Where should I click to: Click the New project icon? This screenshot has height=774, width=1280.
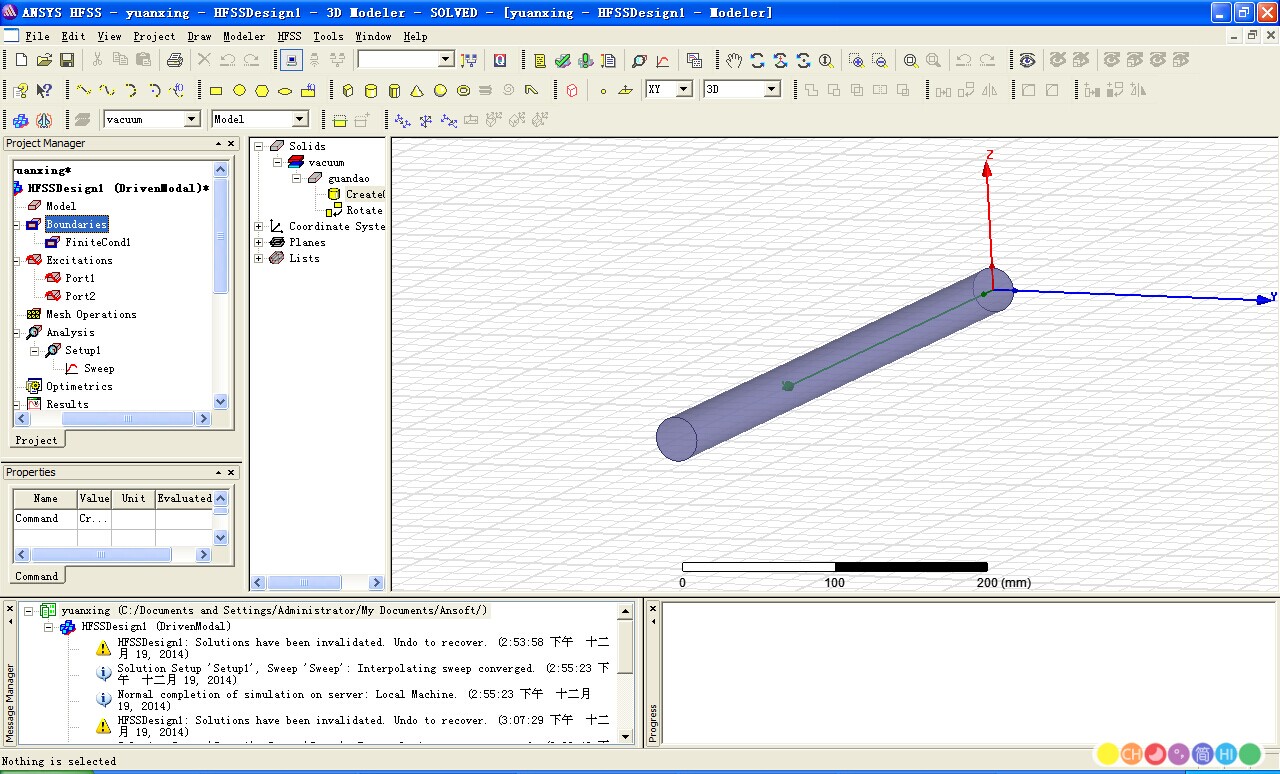21,60
